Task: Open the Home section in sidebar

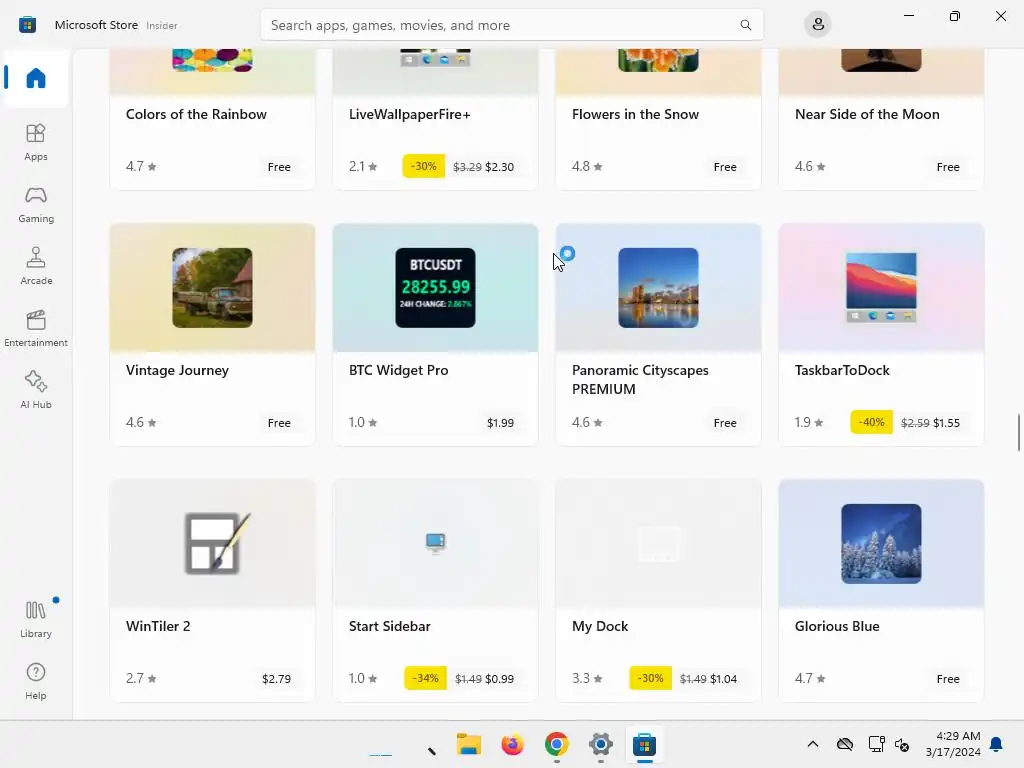Action: pos(36,78)
